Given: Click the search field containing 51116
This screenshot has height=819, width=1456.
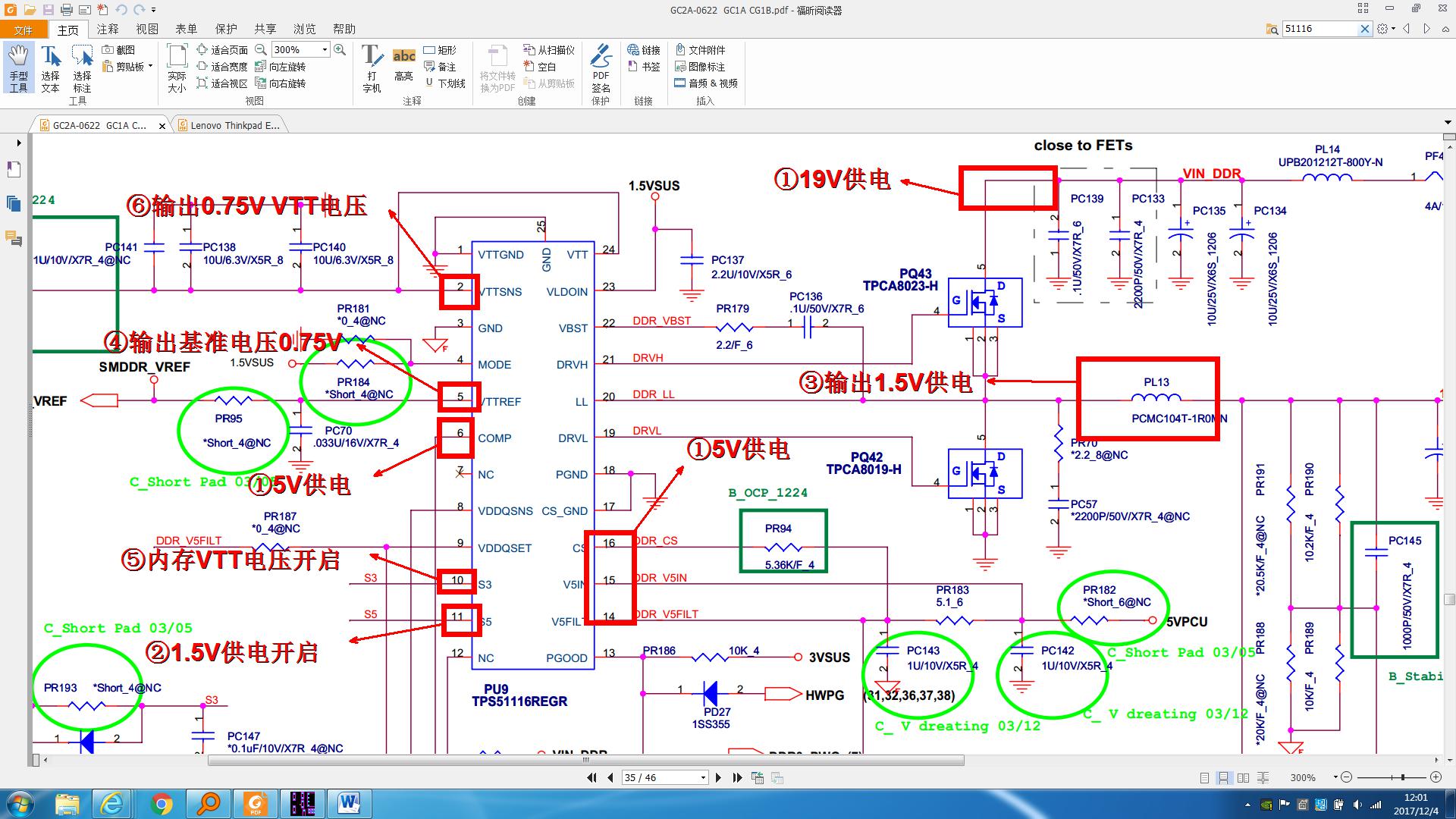Looking at the screenshot, I should [x=1319, y=29].
